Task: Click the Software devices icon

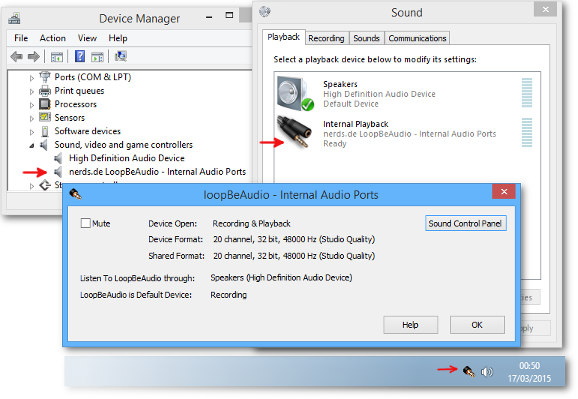Action: click(x=45, y=131)
